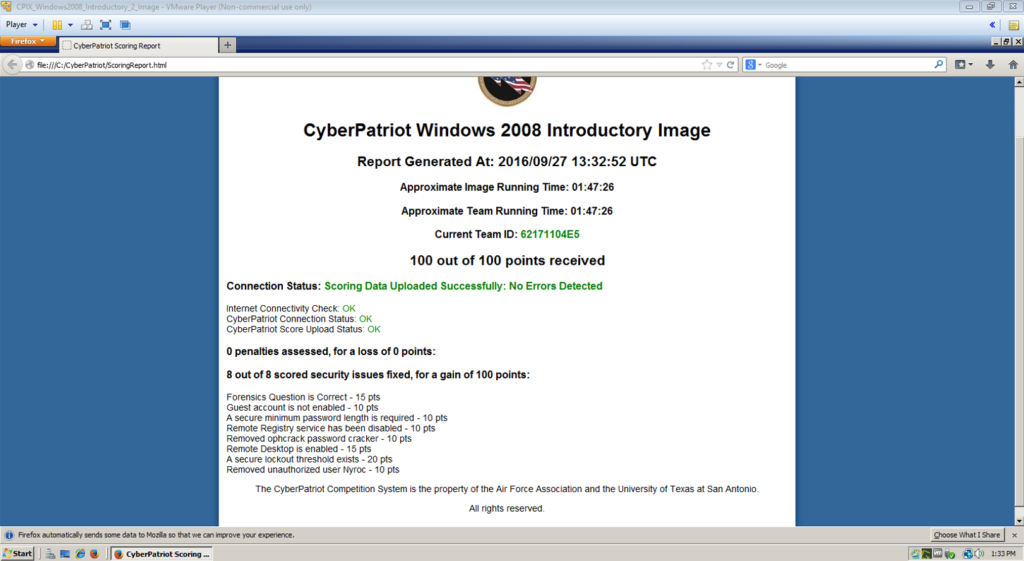Go back to the previous page

coord(12,65)
